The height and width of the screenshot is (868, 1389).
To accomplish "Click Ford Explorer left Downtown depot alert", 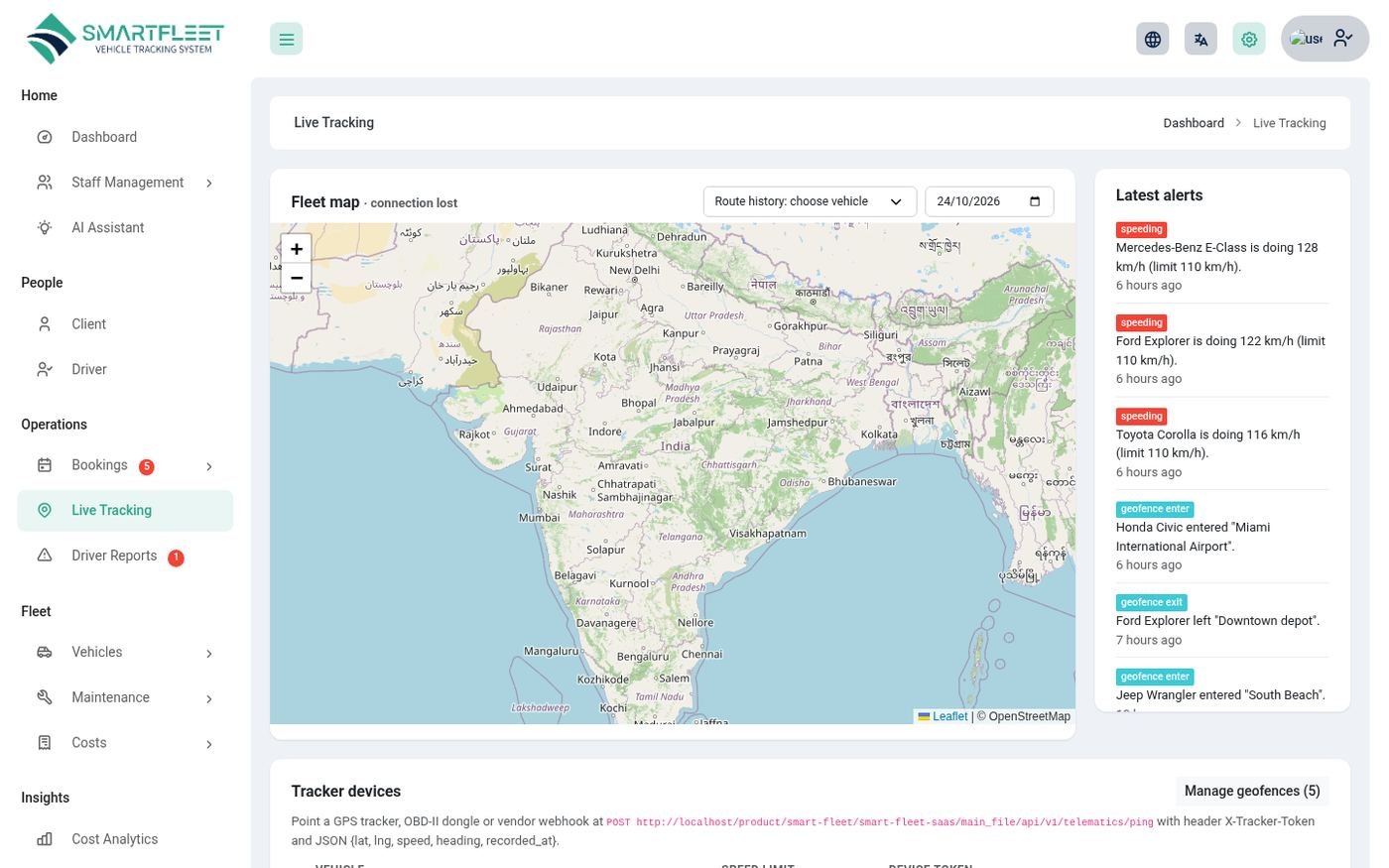I will 1221,621.
